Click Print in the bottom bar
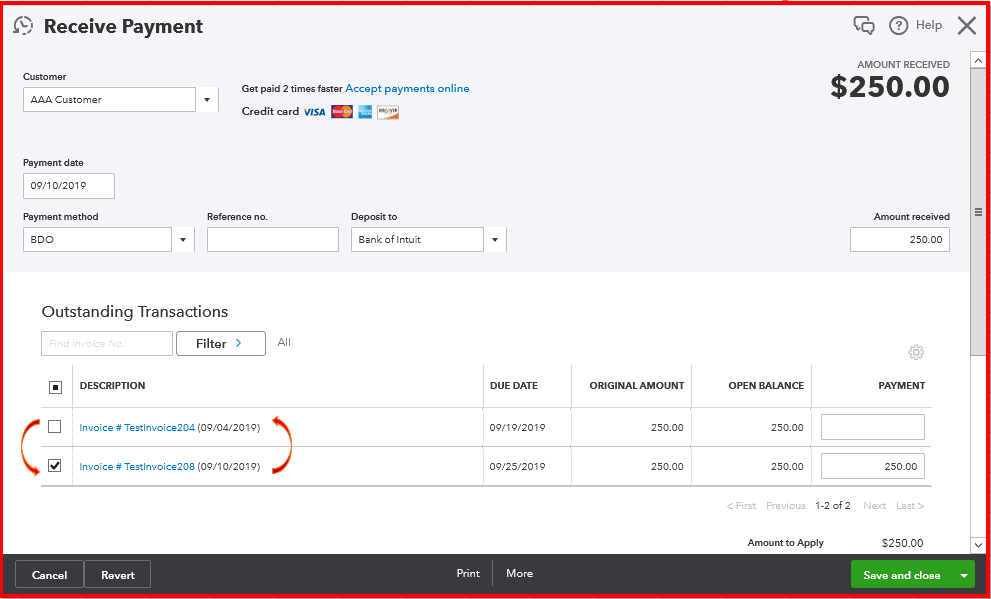 468,574
